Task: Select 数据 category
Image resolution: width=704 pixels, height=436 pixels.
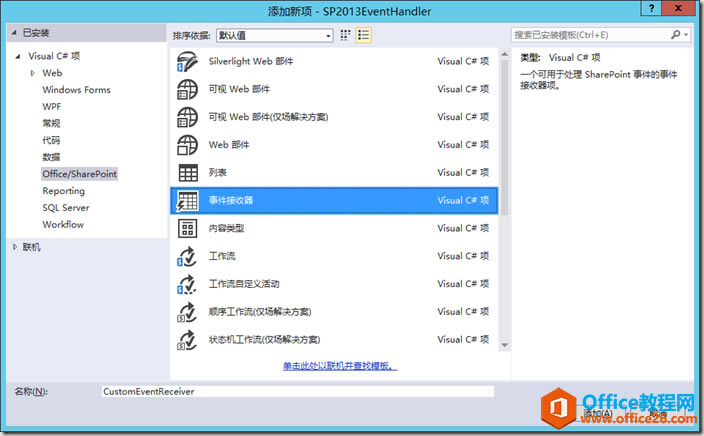Action: [x=51, y=157]
